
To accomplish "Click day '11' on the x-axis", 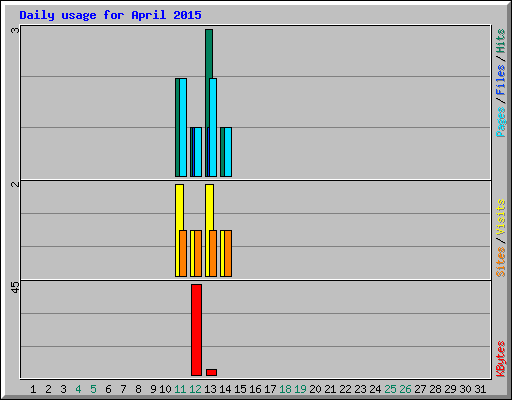I will click(x=180, y=389).
